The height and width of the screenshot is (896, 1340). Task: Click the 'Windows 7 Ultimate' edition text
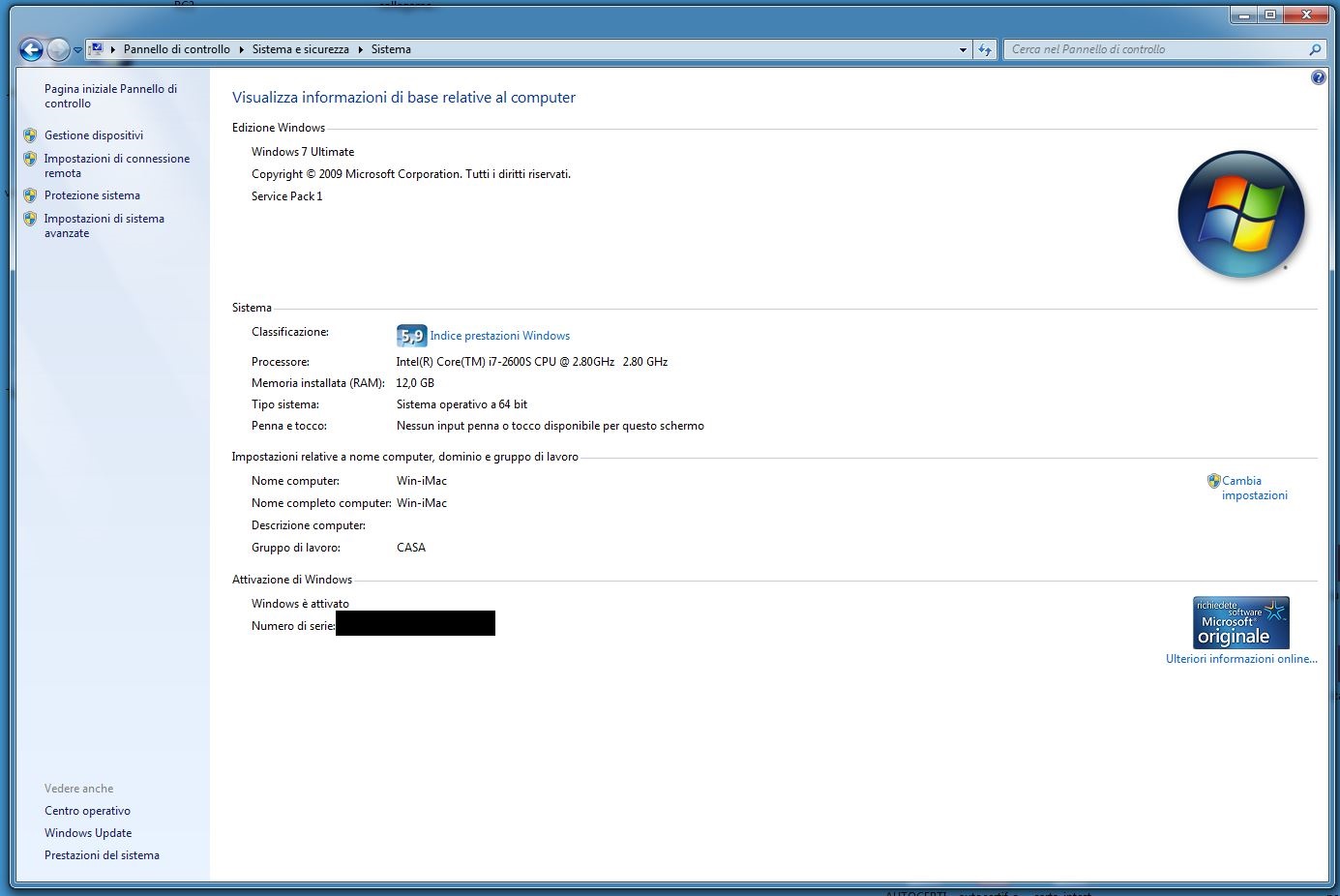coord(303,152)
